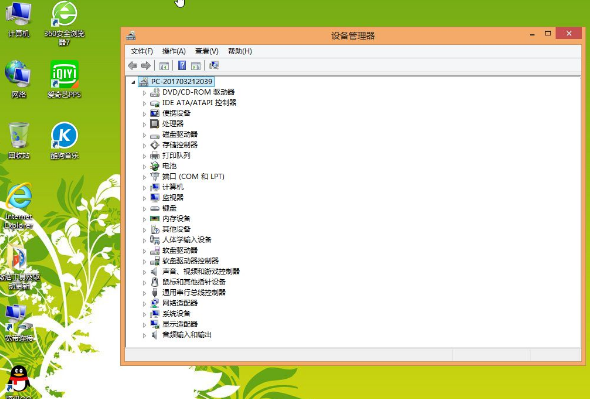This screenshot has height=399, width=590.
Task: Click the disc drive icon beside DVD/CD-ROM 驱动器
Action: click(154, 92)
